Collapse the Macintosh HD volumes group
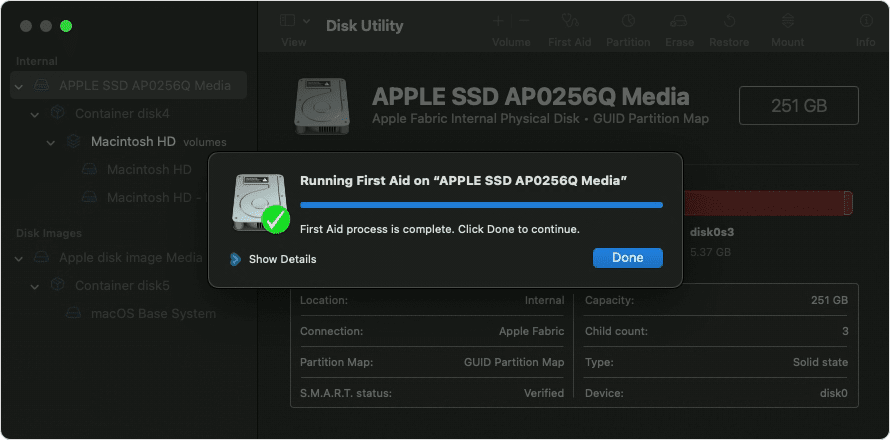This screenshot has width=890, height=440. [x=51, y=142]
